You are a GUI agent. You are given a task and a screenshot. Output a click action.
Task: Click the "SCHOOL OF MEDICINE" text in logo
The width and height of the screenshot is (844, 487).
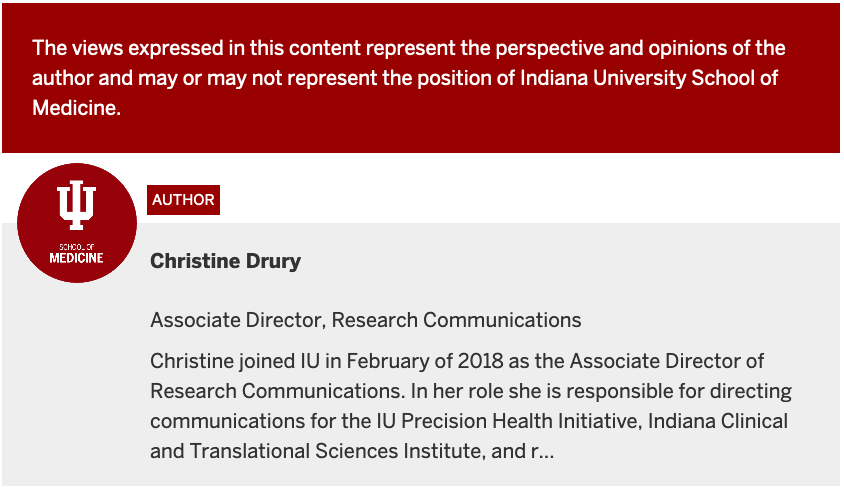pyautogui.click(x=77, y=254)
